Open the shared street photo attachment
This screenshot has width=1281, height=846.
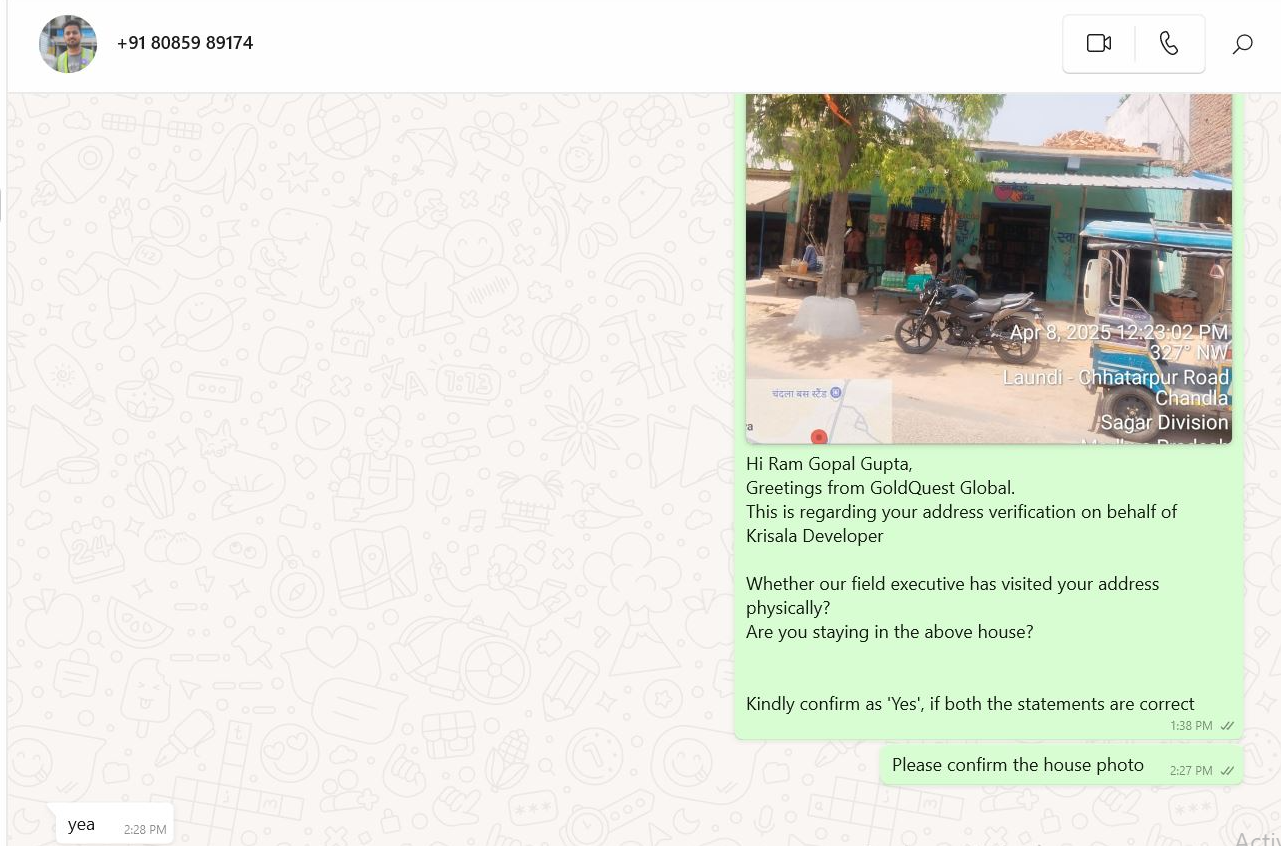coord(989,268)
